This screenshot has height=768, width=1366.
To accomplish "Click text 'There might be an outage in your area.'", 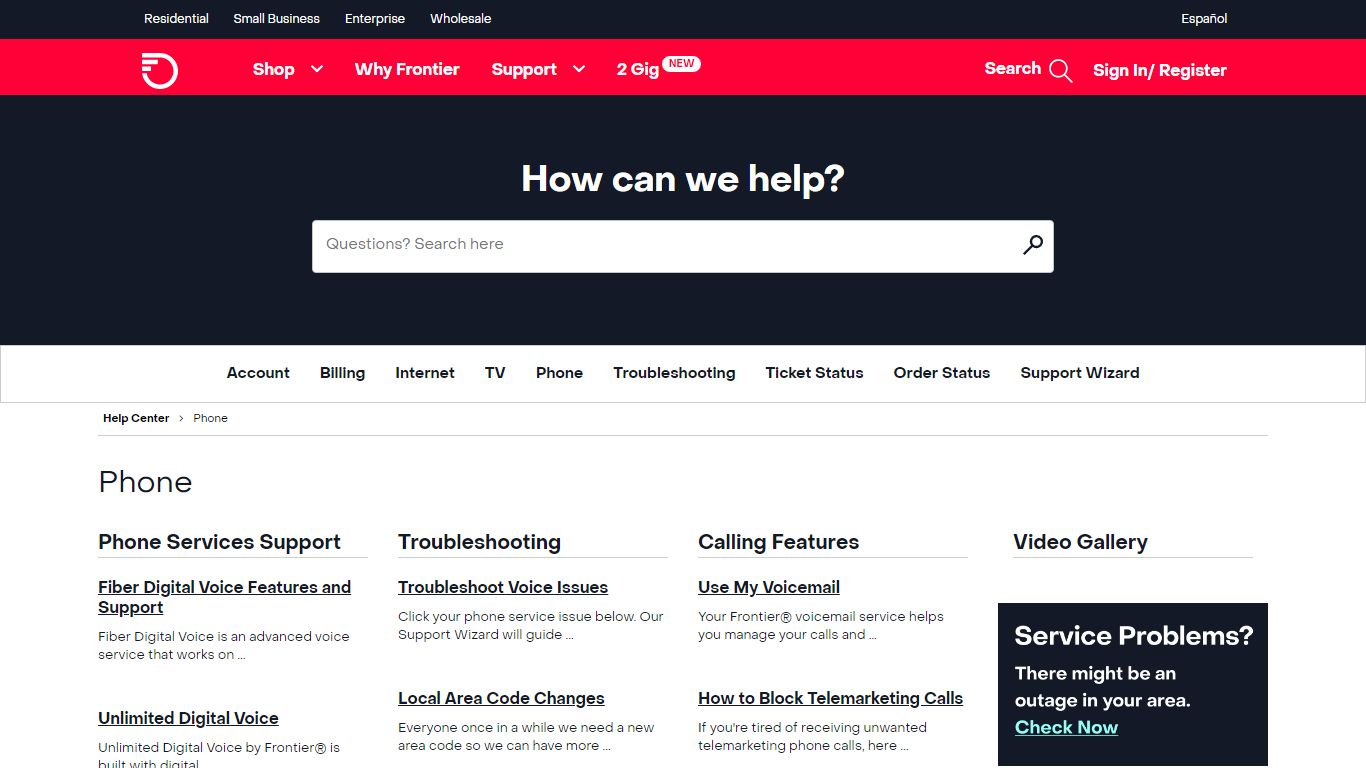I will point(1102,686).
